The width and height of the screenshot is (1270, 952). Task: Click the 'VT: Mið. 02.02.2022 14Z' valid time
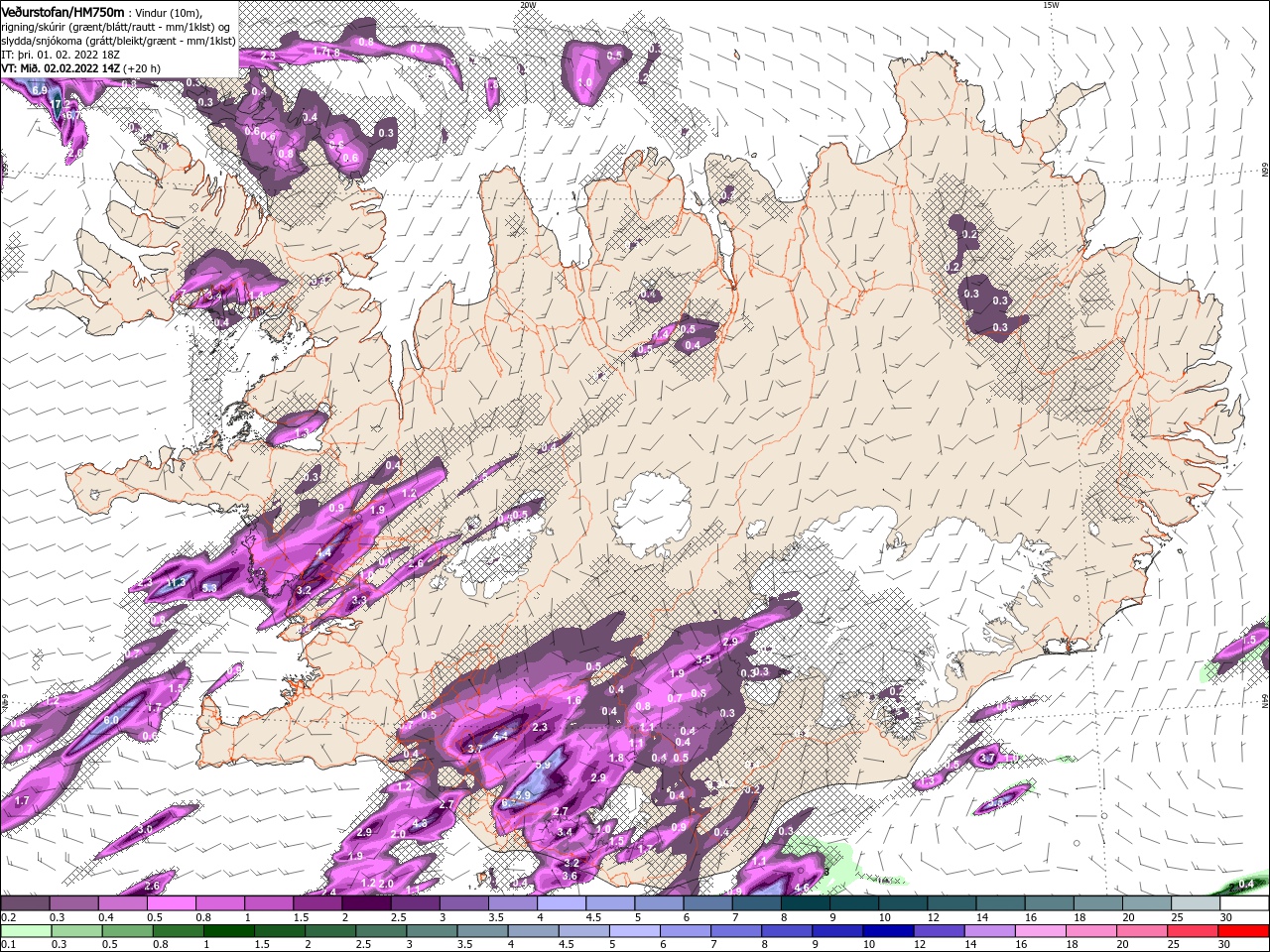tap(61, 68)
